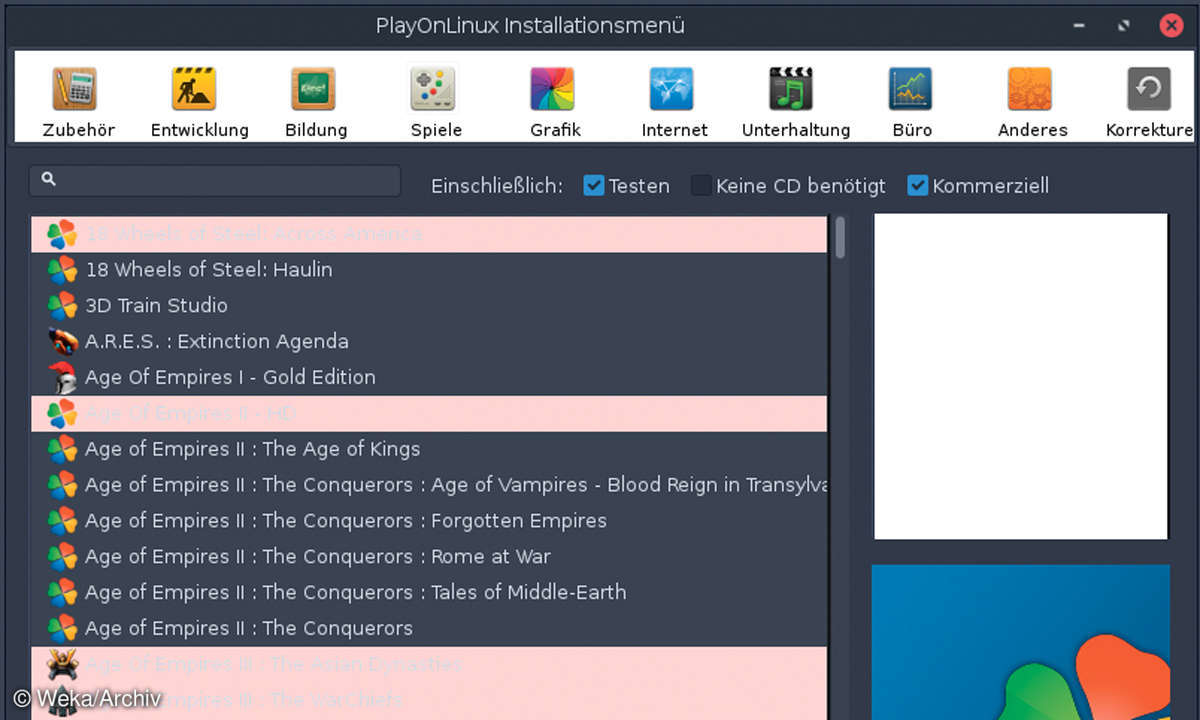This screenshot has width=1200, height=720.
Task: Select the Anderes category icon
Action: 1029,90
